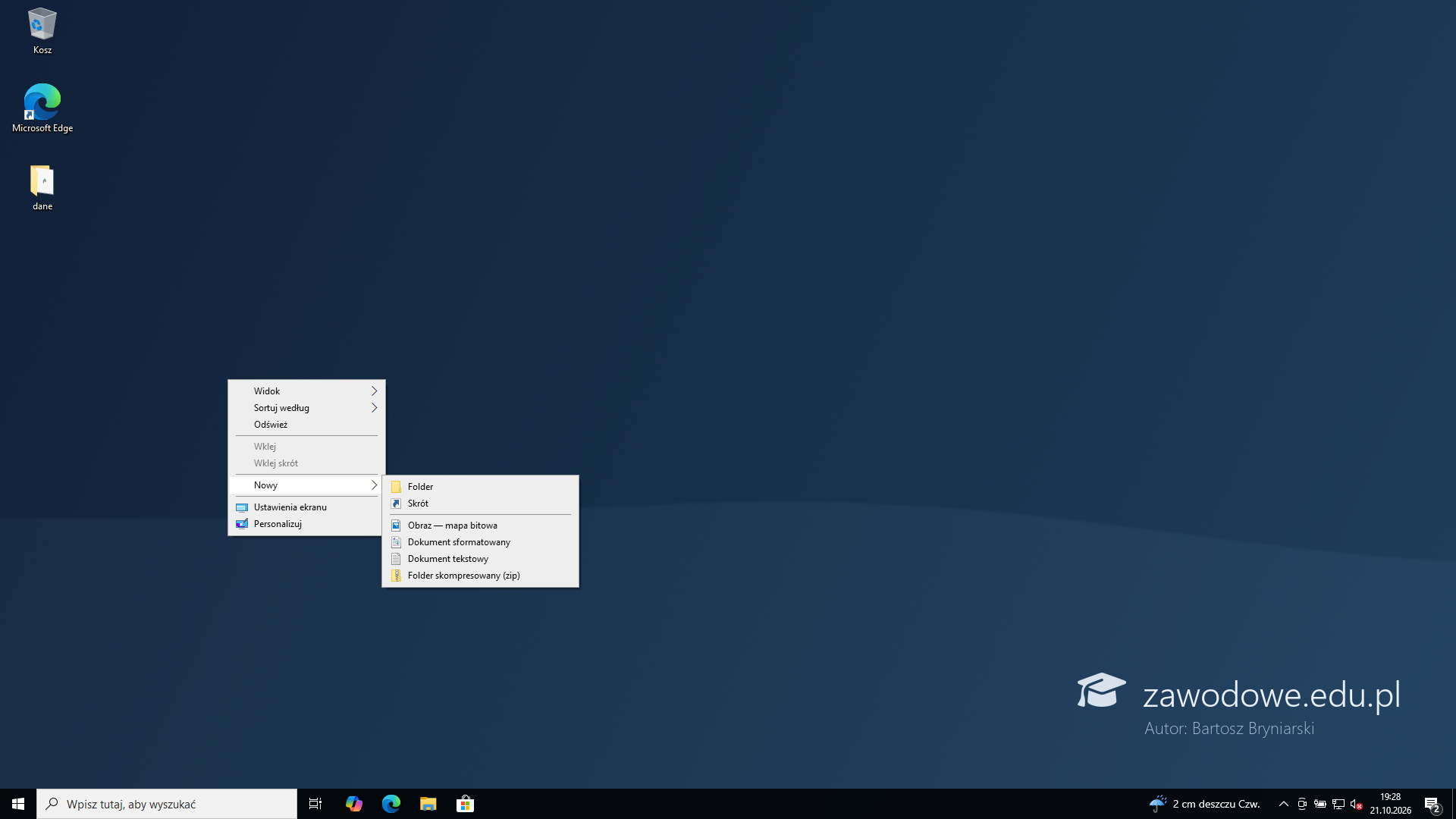This screenshot has height=819, width=1456.
Task: Choose Personalizuj from the context menu
Action: coord(307,524)
